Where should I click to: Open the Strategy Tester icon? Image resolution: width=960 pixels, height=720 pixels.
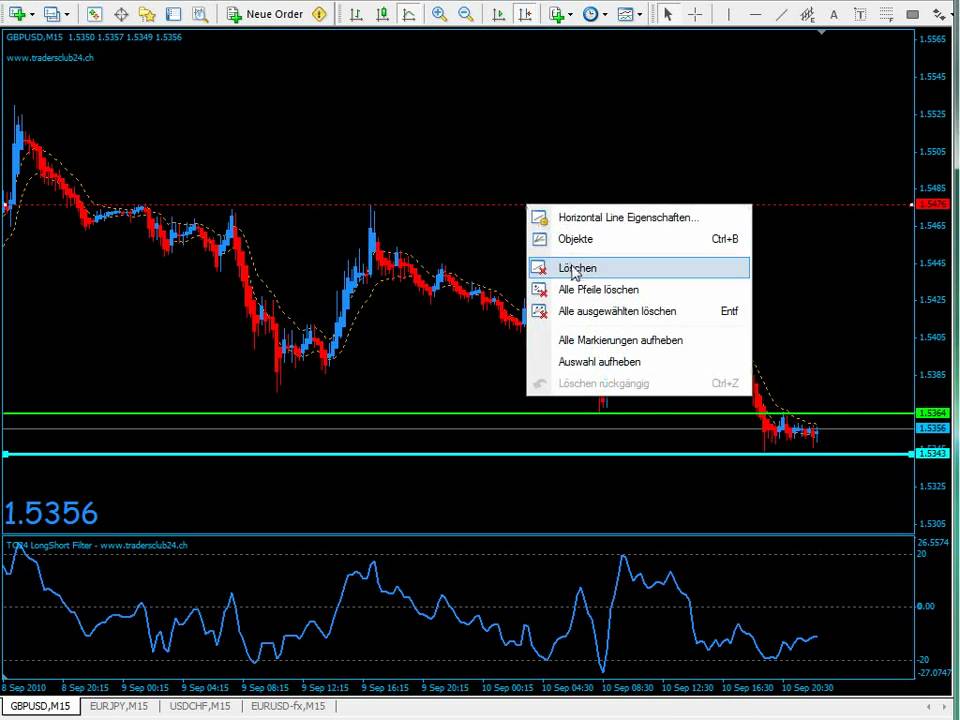coord(200,13)
